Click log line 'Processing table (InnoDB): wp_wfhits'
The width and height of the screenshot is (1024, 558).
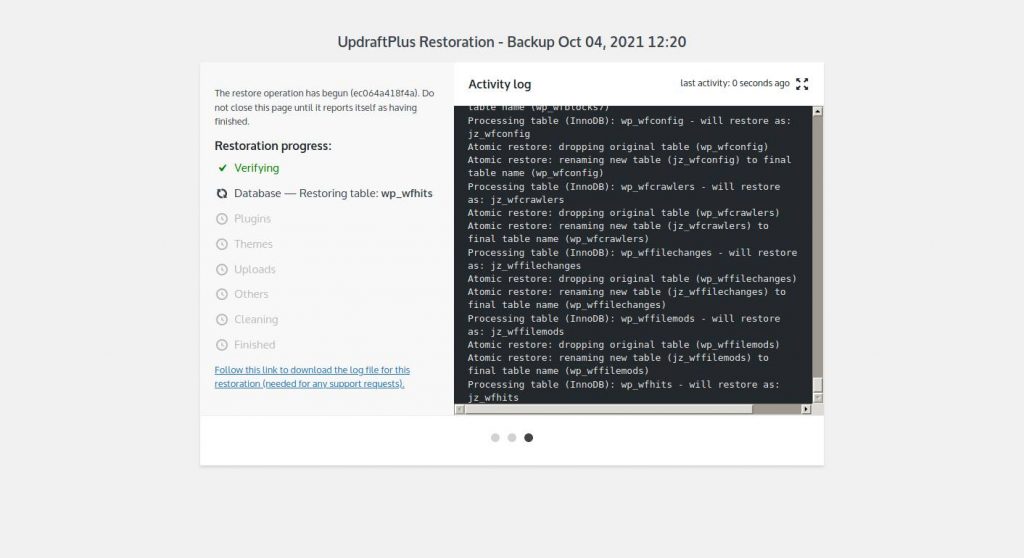pos(624,391)
